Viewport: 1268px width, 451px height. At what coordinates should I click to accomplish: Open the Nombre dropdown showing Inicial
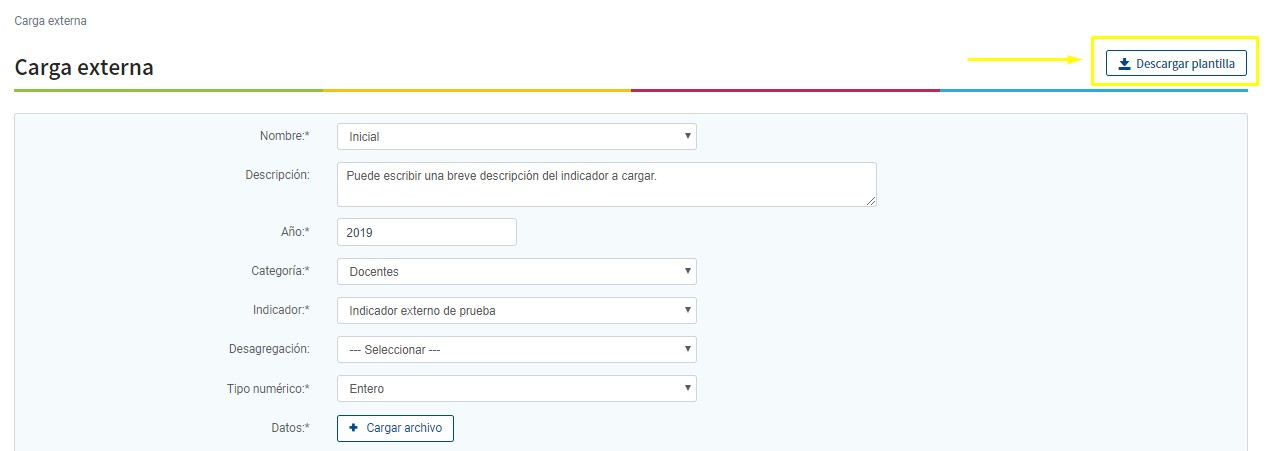[x=516, y=136]
